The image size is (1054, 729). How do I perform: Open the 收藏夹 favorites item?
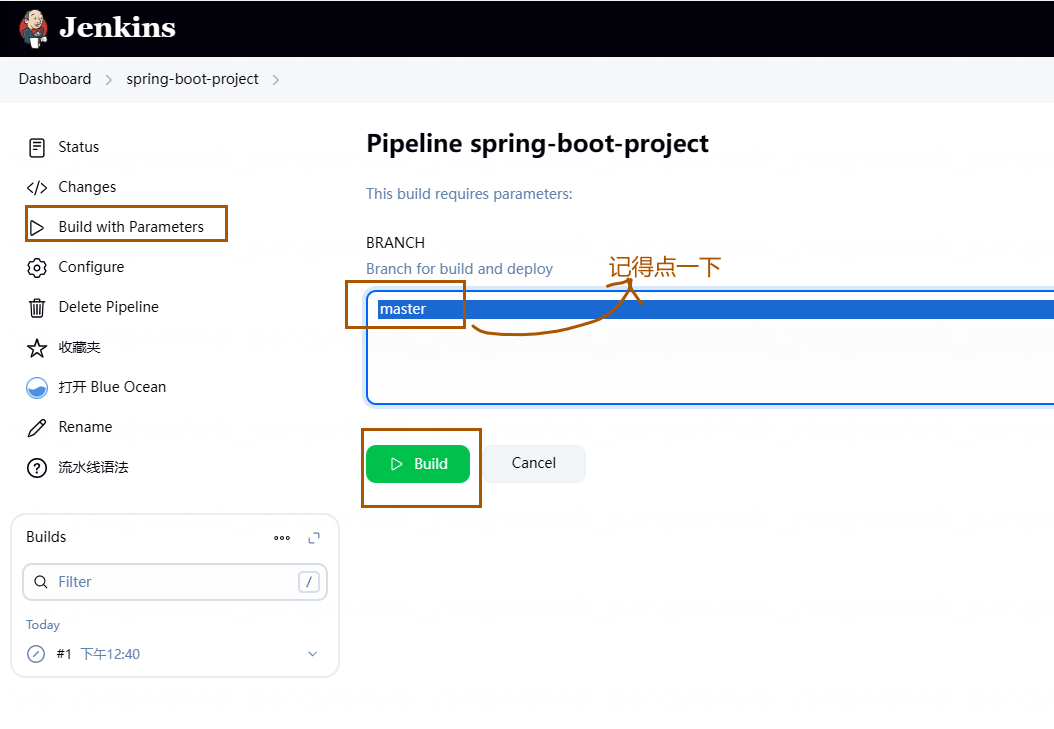pyautogui.click(x=79, y=347)
